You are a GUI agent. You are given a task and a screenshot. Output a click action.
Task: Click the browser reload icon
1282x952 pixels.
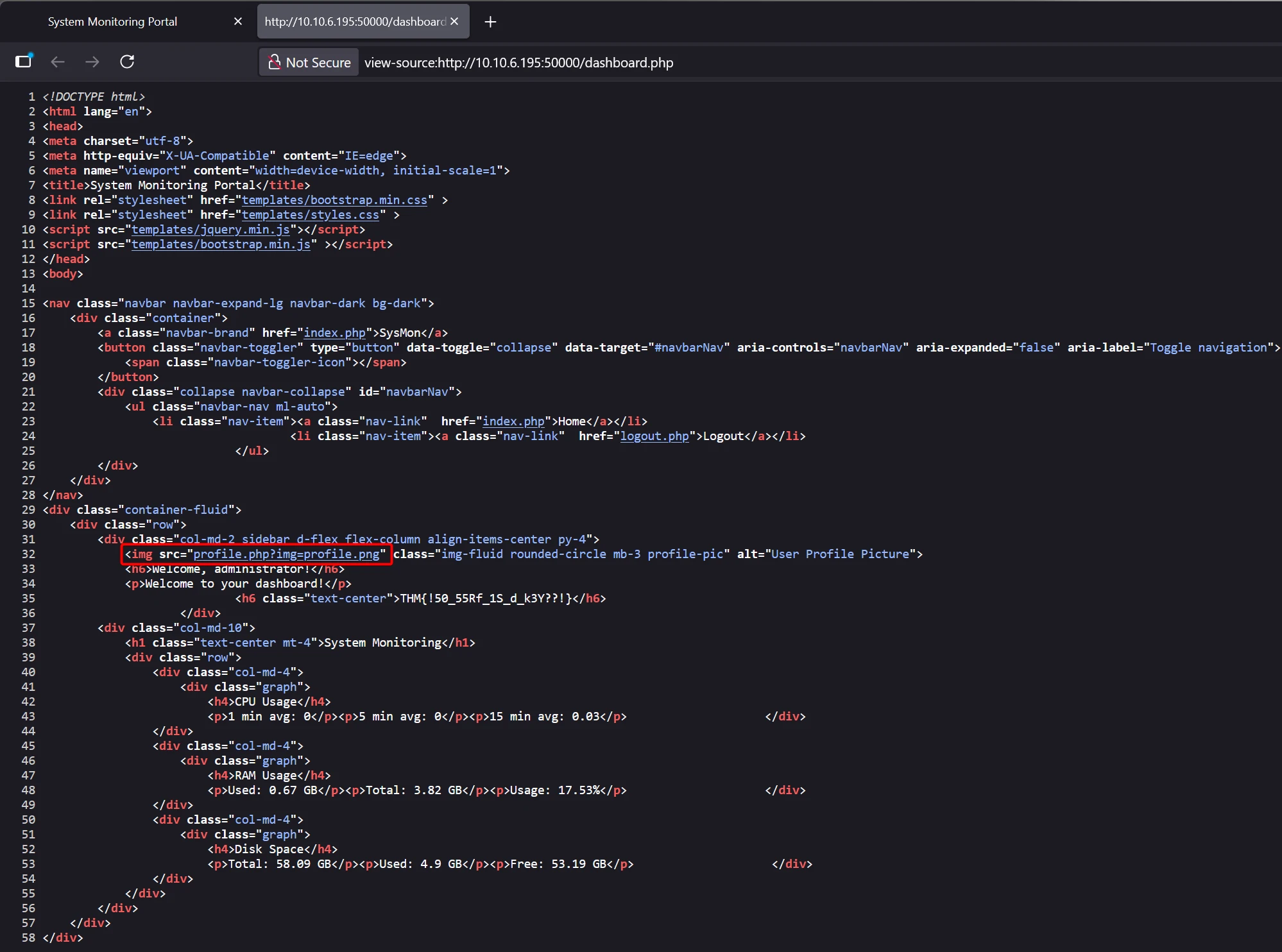(x=127, y=62)
